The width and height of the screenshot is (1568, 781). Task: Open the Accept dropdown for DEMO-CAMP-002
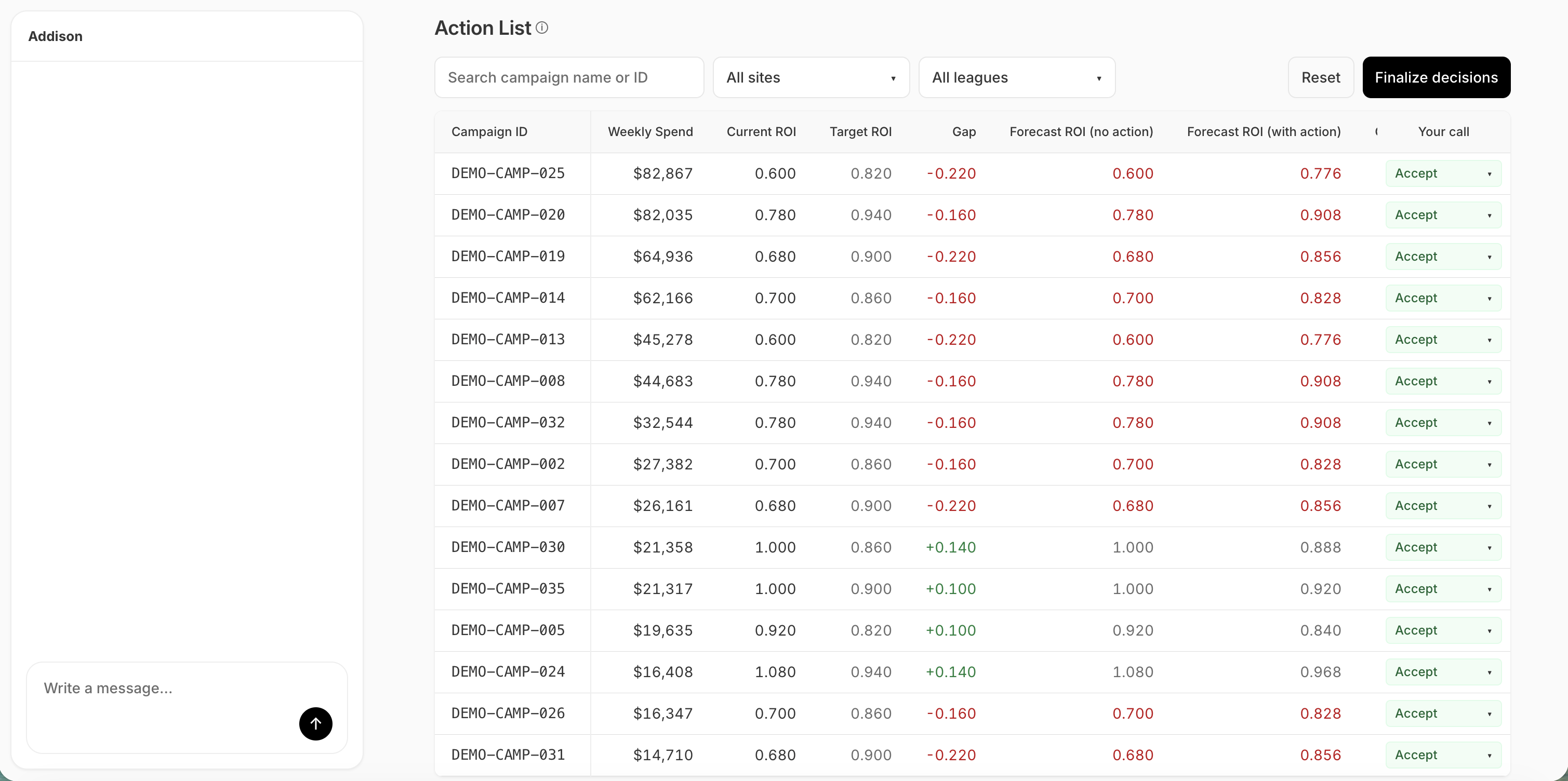coord(1443,464)
